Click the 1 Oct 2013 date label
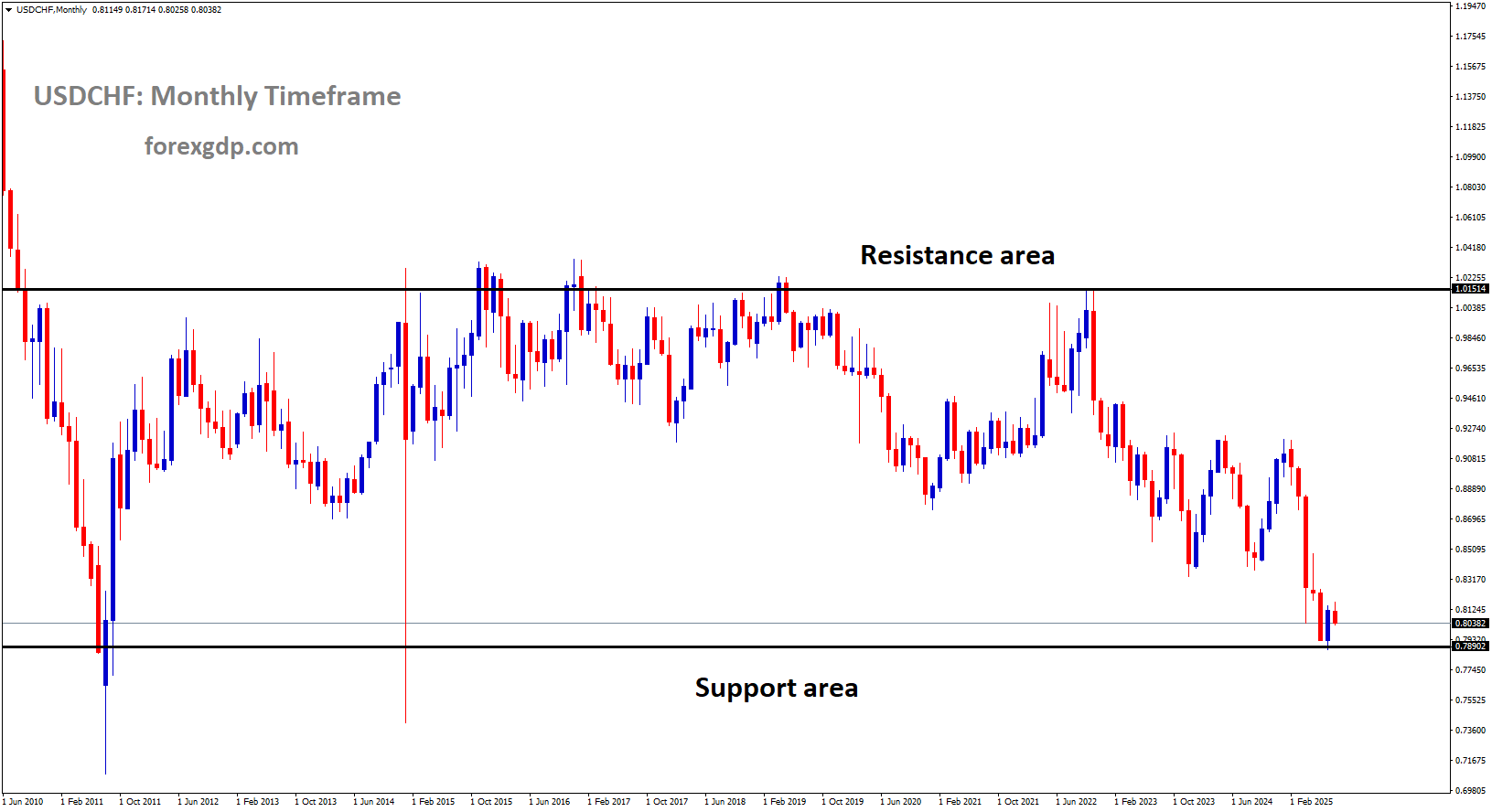Viewport: 1492px width, 812px height. click(x=316, y=802)
